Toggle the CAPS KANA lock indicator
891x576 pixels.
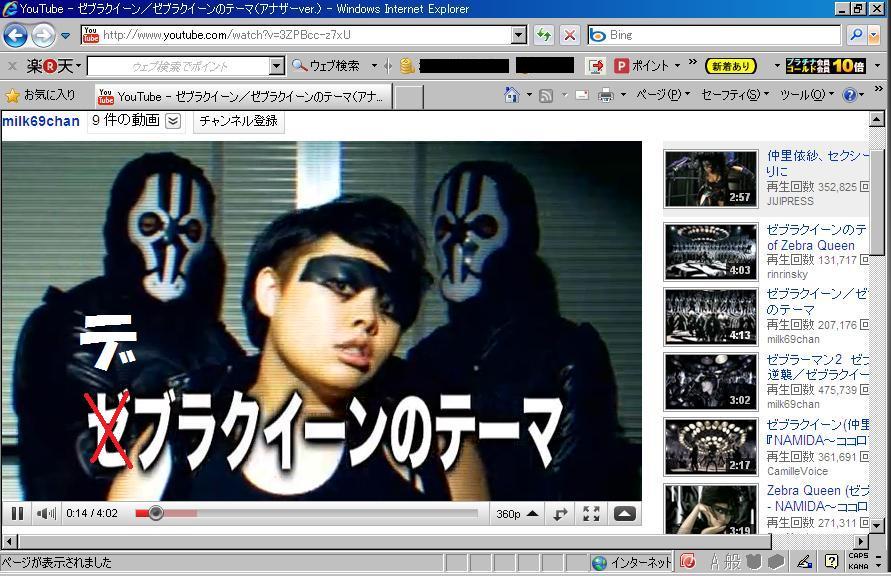[x=858, y=561]
